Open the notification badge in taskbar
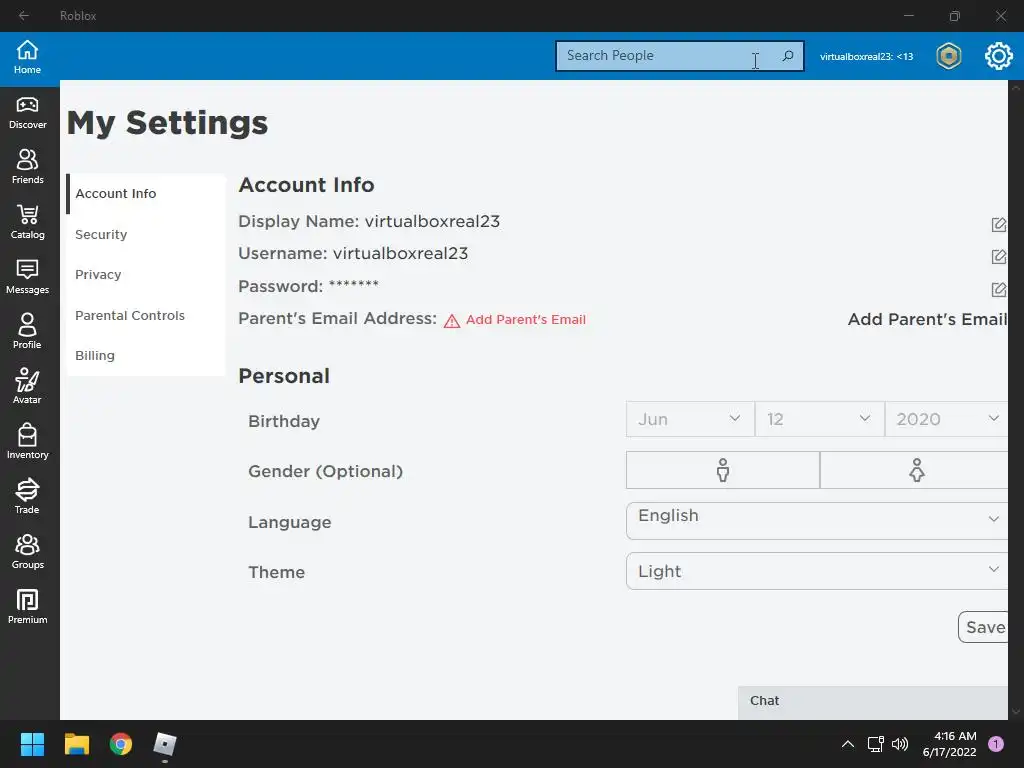 click(x=996, y=744)
